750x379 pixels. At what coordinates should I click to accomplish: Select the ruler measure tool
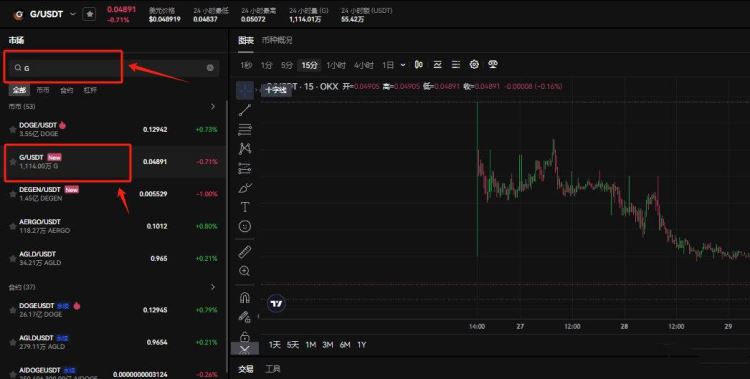point(245,252)
